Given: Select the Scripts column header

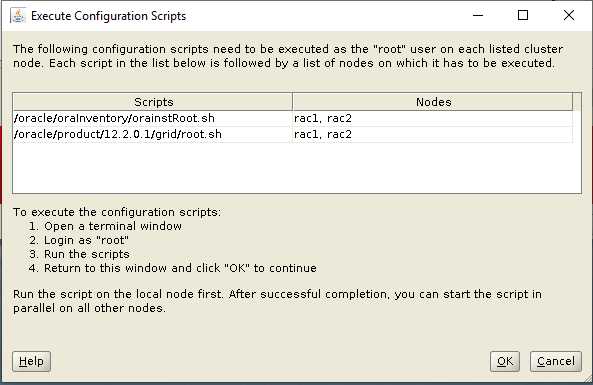Looking at the screenshot, I should pyautogui.click(x=153, y=102).
